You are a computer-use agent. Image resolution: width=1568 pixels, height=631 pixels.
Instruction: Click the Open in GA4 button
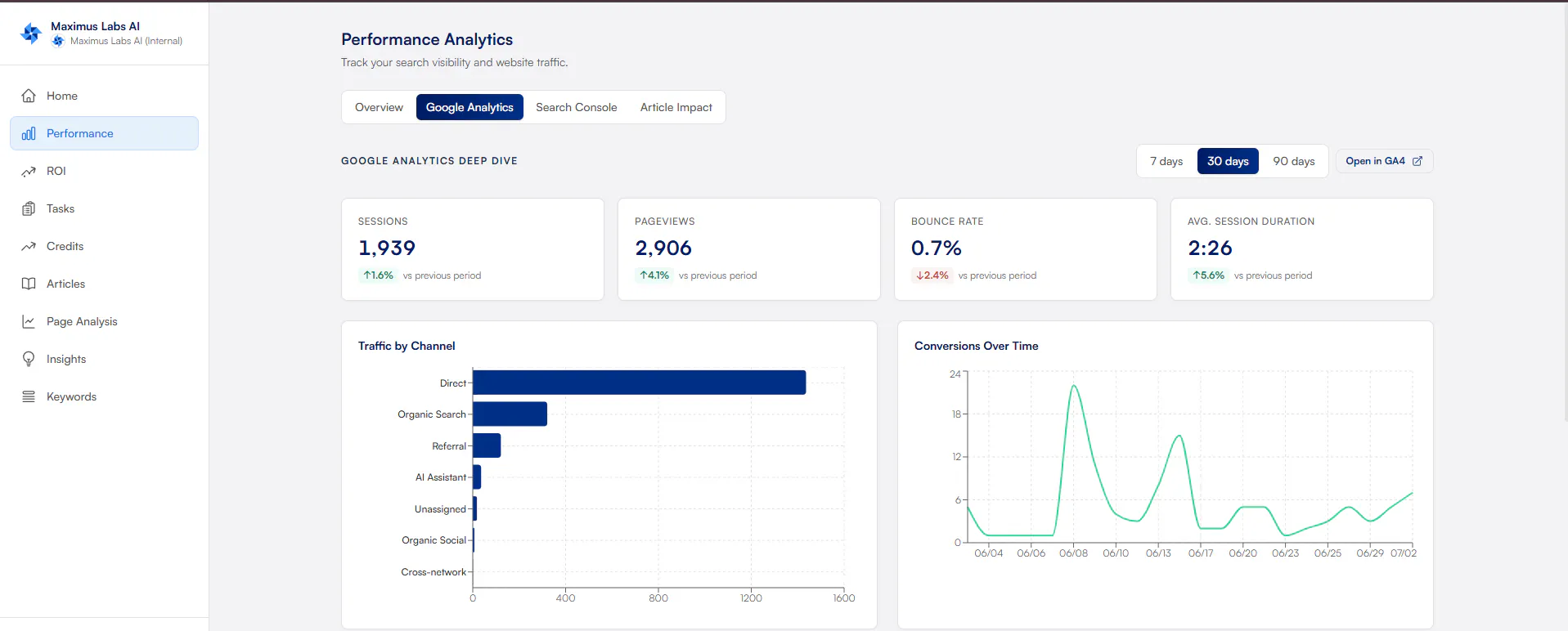1384,161
